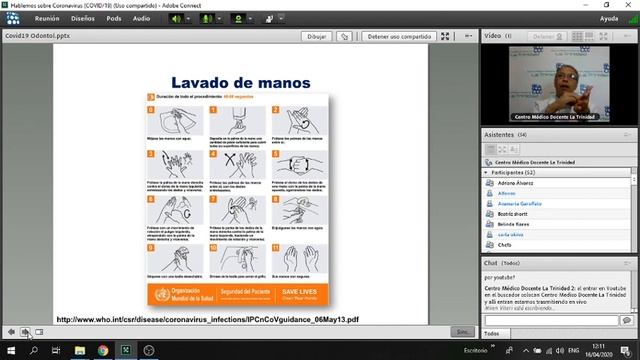Click the presenter webcam video feed
Viewport: 640px width, 360px height.
coord(559,84)
